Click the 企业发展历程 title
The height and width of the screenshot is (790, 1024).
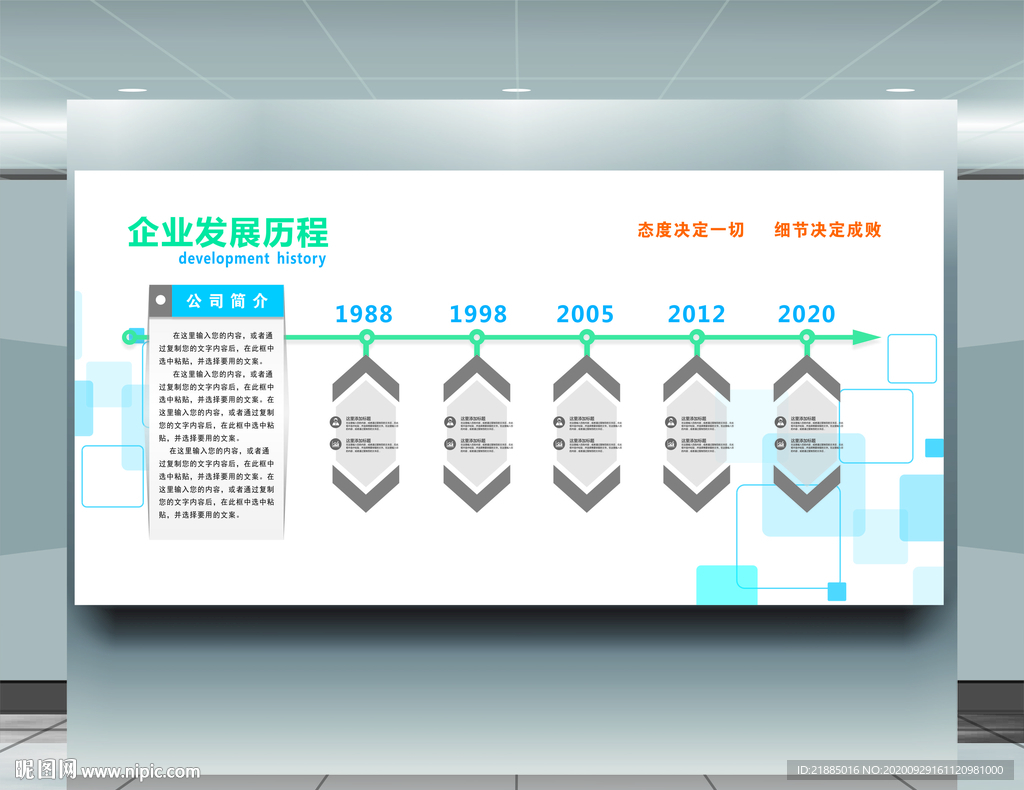(227, 232)
